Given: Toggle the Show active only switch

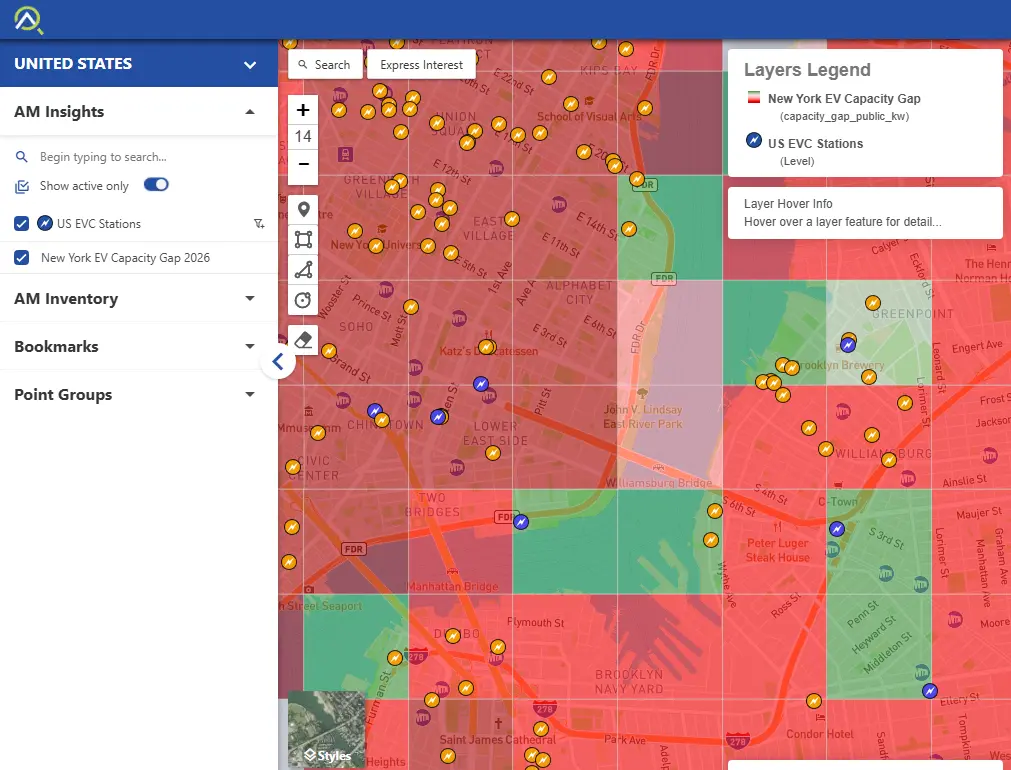Looking at the screenshot, I should [157, 185].
